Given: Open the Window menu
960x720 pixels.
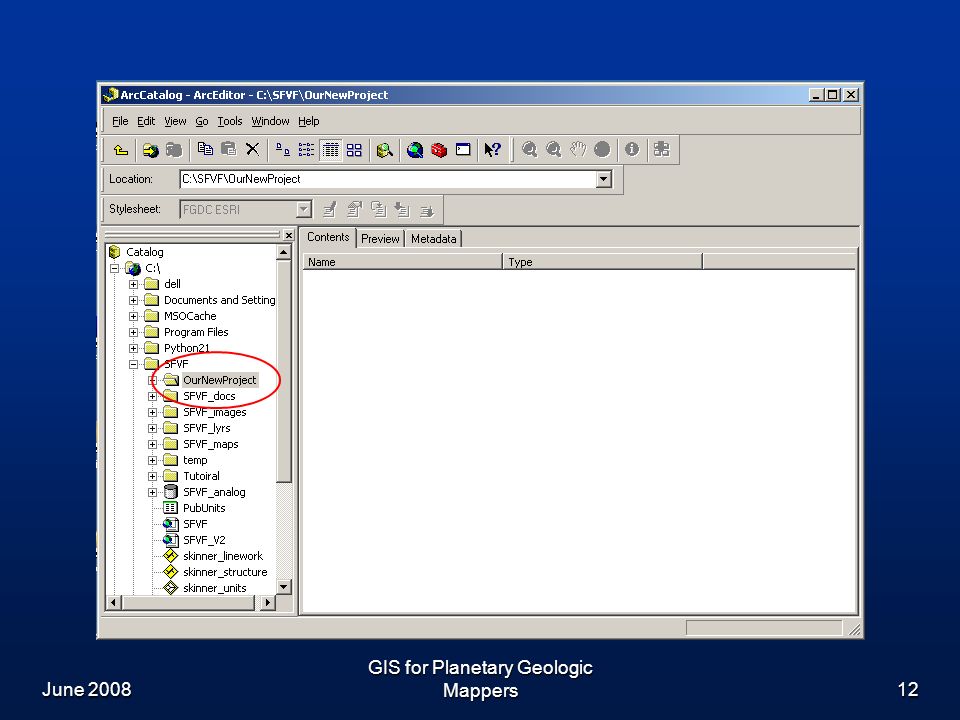Looking at the screenshot, I should tap(270, 121).
